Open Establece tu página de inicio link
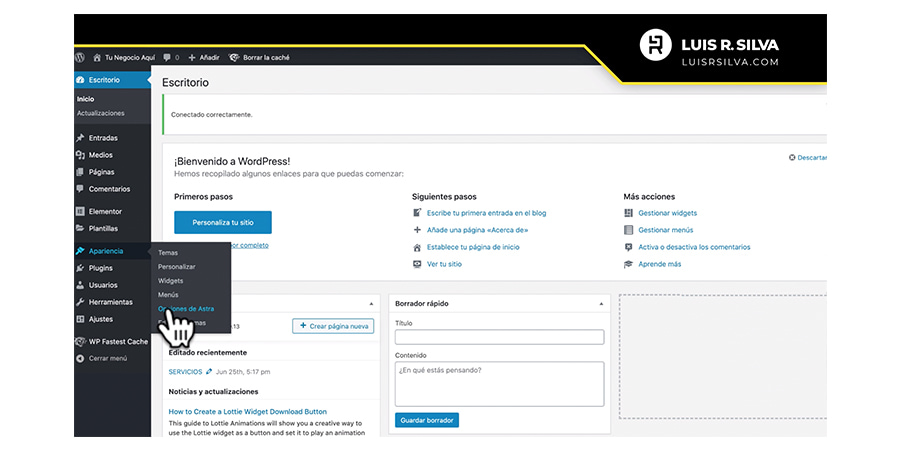The image size is (900, 450). coord(474,247)
